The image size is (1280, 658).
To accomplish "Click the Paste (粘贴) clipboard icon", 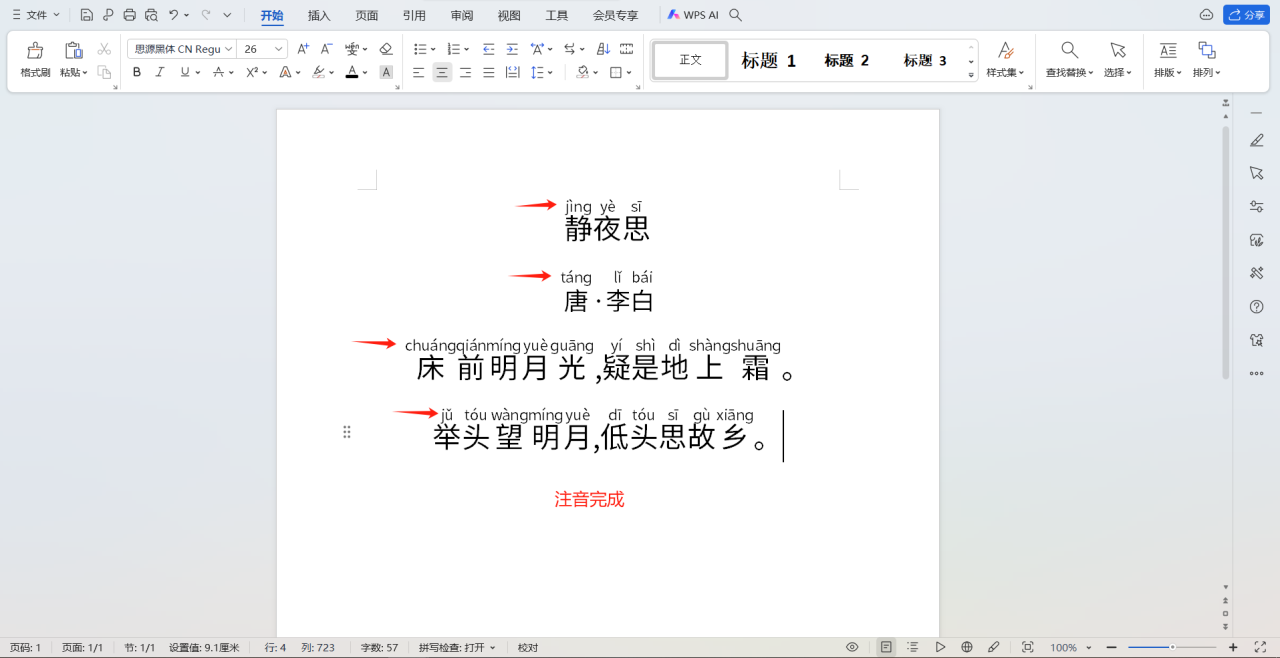I will coord(73,50).
